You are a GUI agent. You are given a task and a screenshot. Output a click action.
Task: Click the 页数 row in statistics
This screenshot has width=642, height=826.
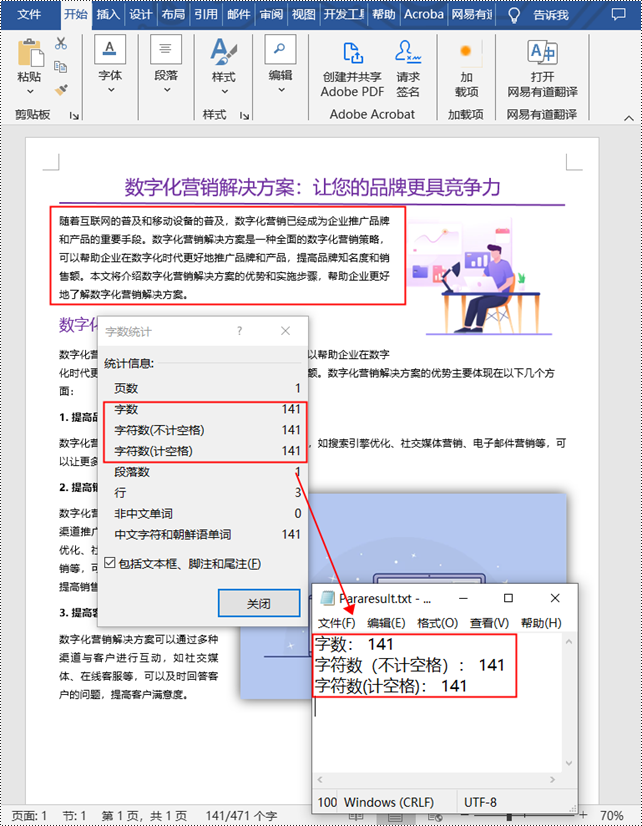click(207, 388)
